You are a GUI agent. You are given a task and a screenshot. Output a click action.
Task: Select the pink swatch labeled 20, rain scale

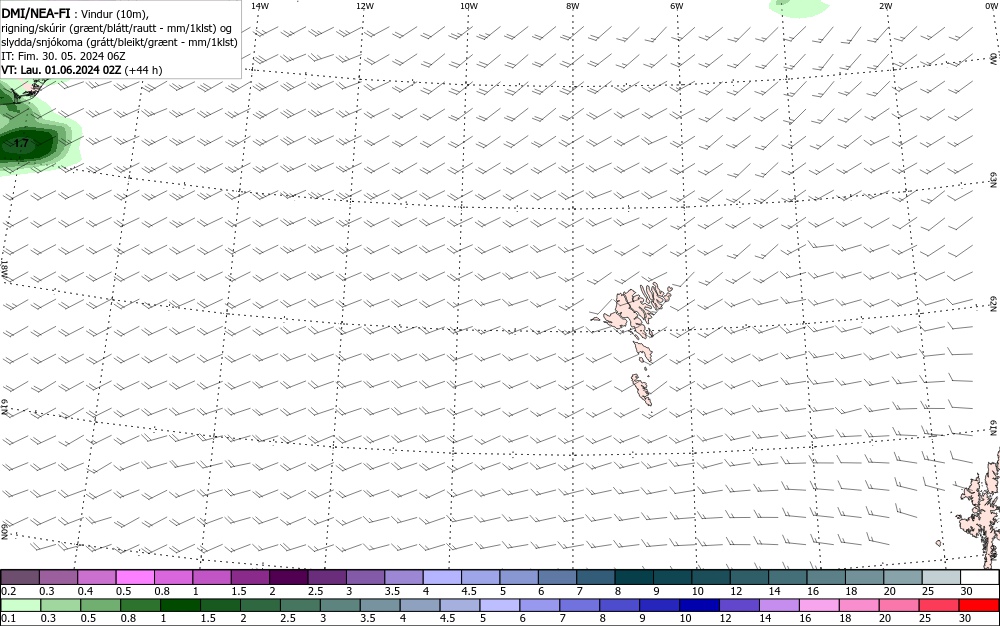pyautogui.click(x=899, y=605)
